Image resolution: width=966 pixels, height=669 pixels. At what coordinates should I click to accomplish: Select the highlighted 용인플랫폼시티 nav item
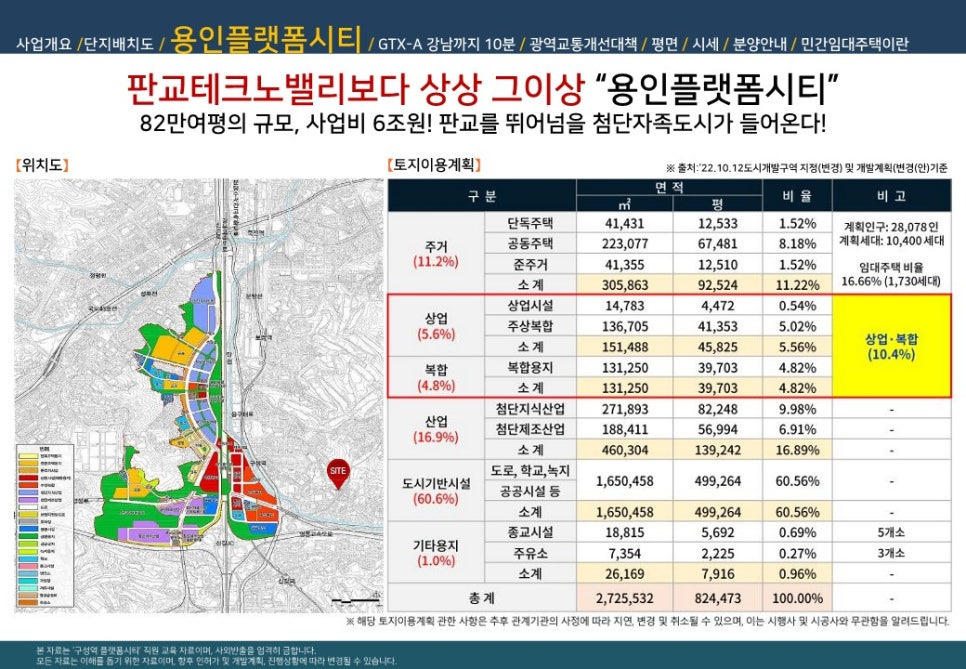(266, 39)
